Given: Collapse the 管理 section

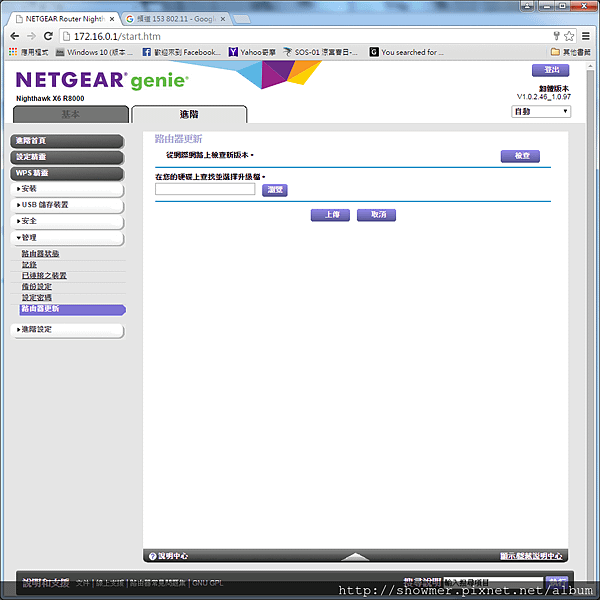Looking at the screenshot, I should point(67,238).
